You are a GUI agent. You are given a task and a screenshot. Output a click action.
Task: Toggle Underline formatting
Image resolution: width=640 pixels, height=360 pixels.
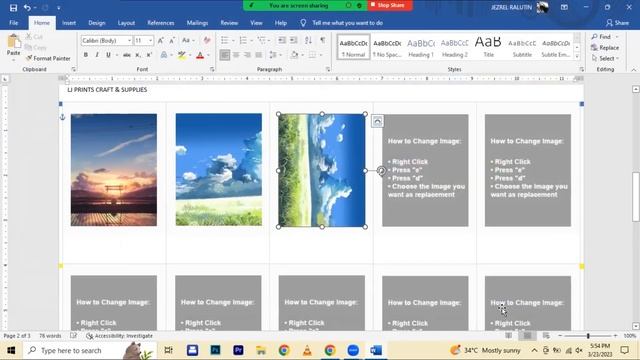click(108, 55)
